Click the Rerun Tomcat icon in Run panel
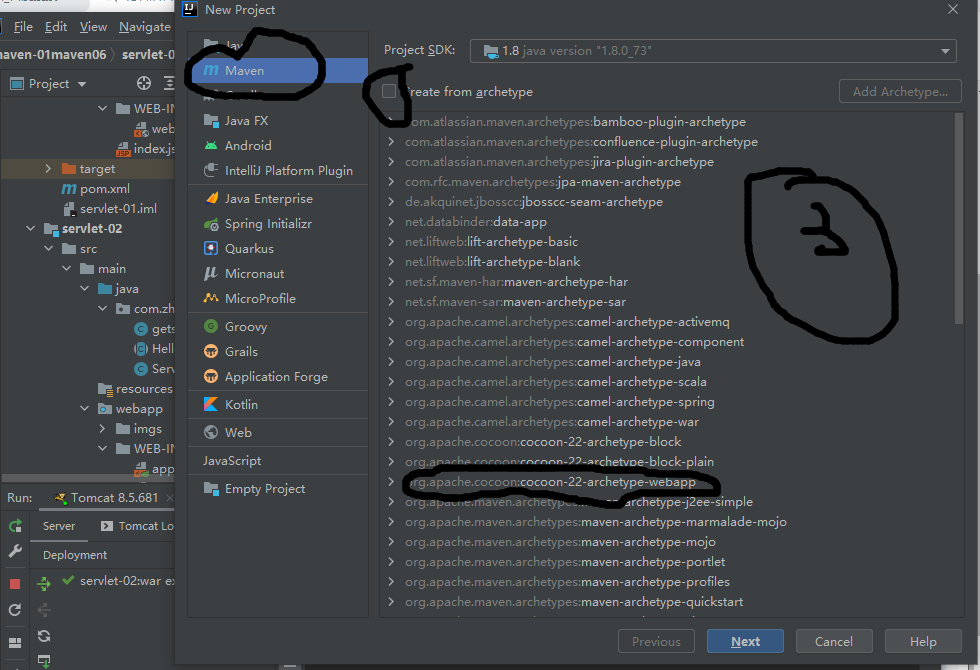 [15, 526]
